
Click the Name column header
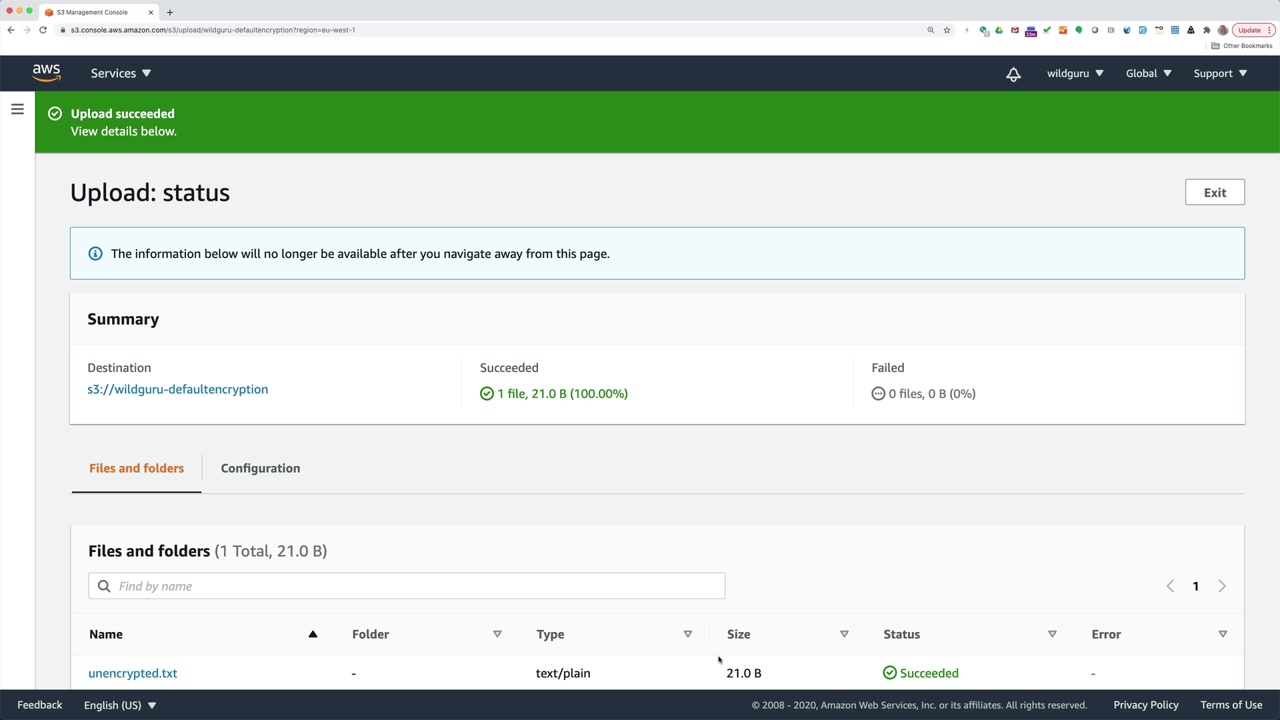coord(106,634)
